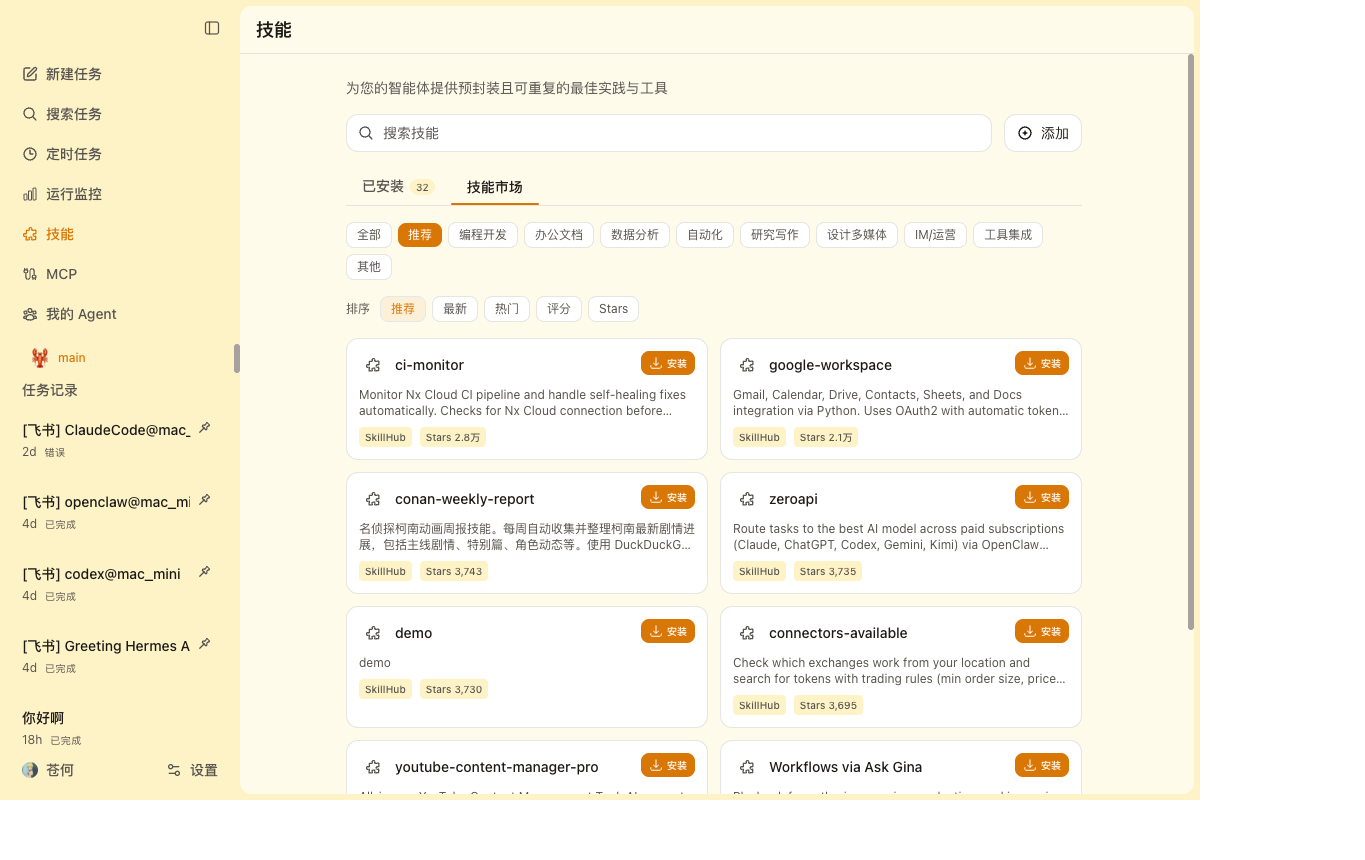Install the demo skill

tap(668, 631)
